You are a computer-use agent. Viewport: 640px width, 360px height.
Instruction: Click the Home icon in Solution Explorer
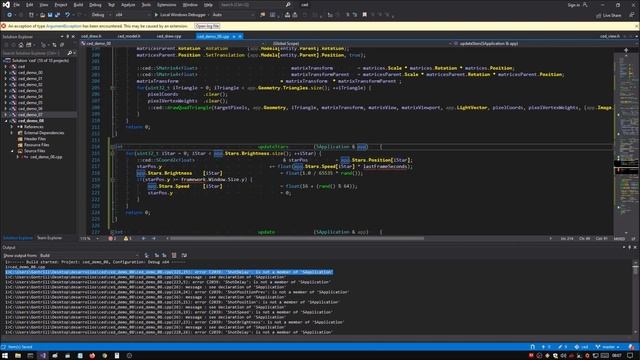[21, 45]
